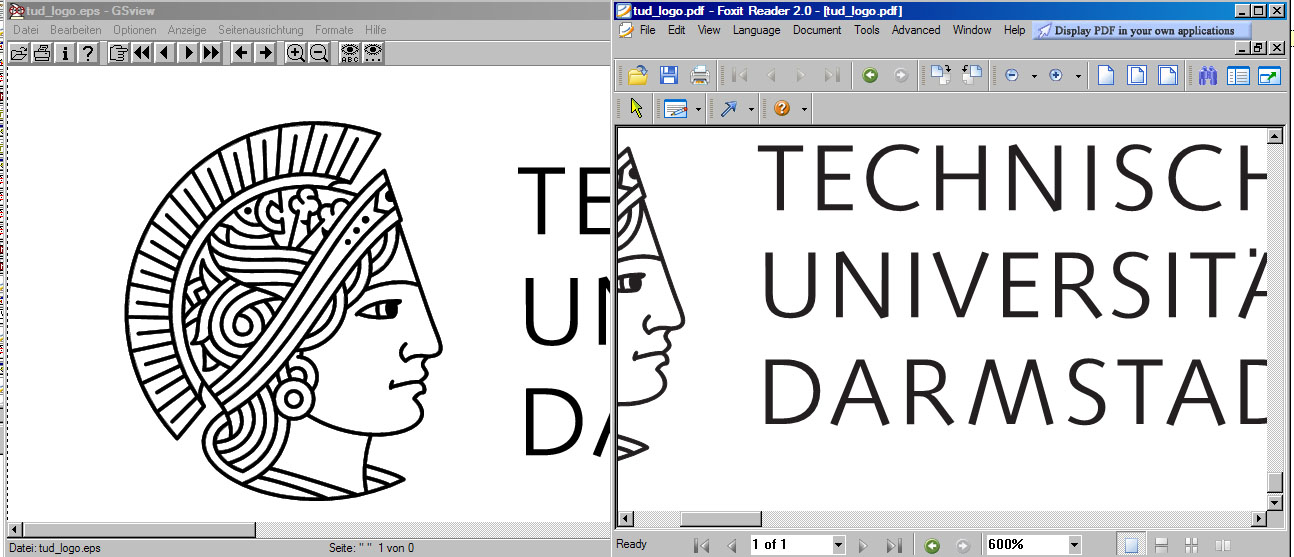The height and width of the screenshot is (557, 1294).
Task: Click the green back arrow in Foxit status bar
Action: tap(932, 545)
